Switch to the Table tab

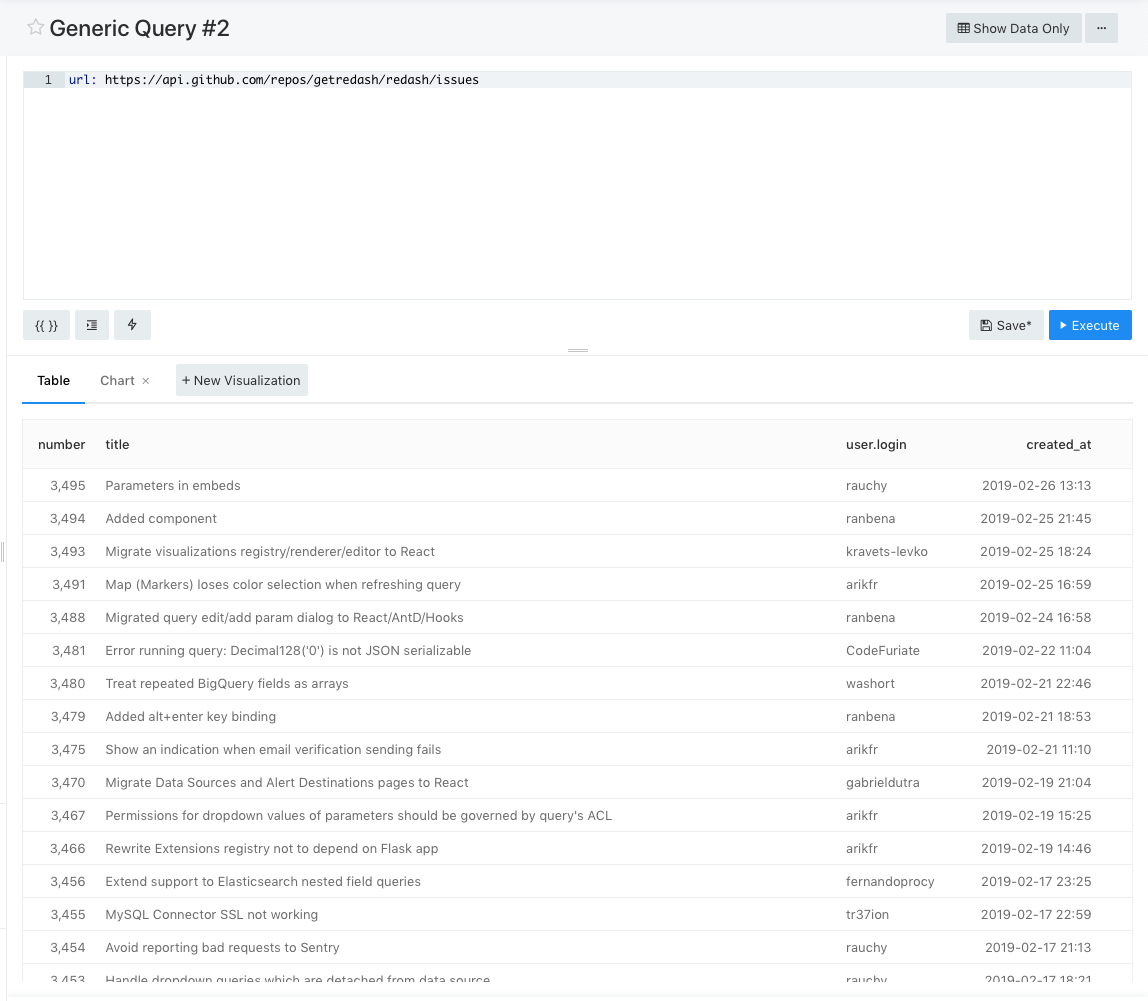(54, 380)
